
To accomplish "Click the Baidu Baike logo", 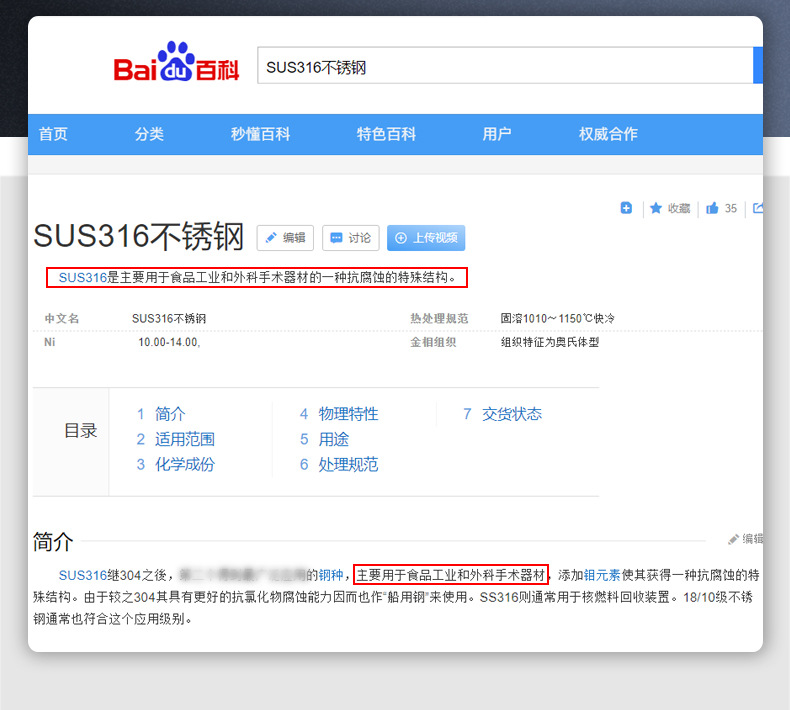I will [x=176, y=62].
